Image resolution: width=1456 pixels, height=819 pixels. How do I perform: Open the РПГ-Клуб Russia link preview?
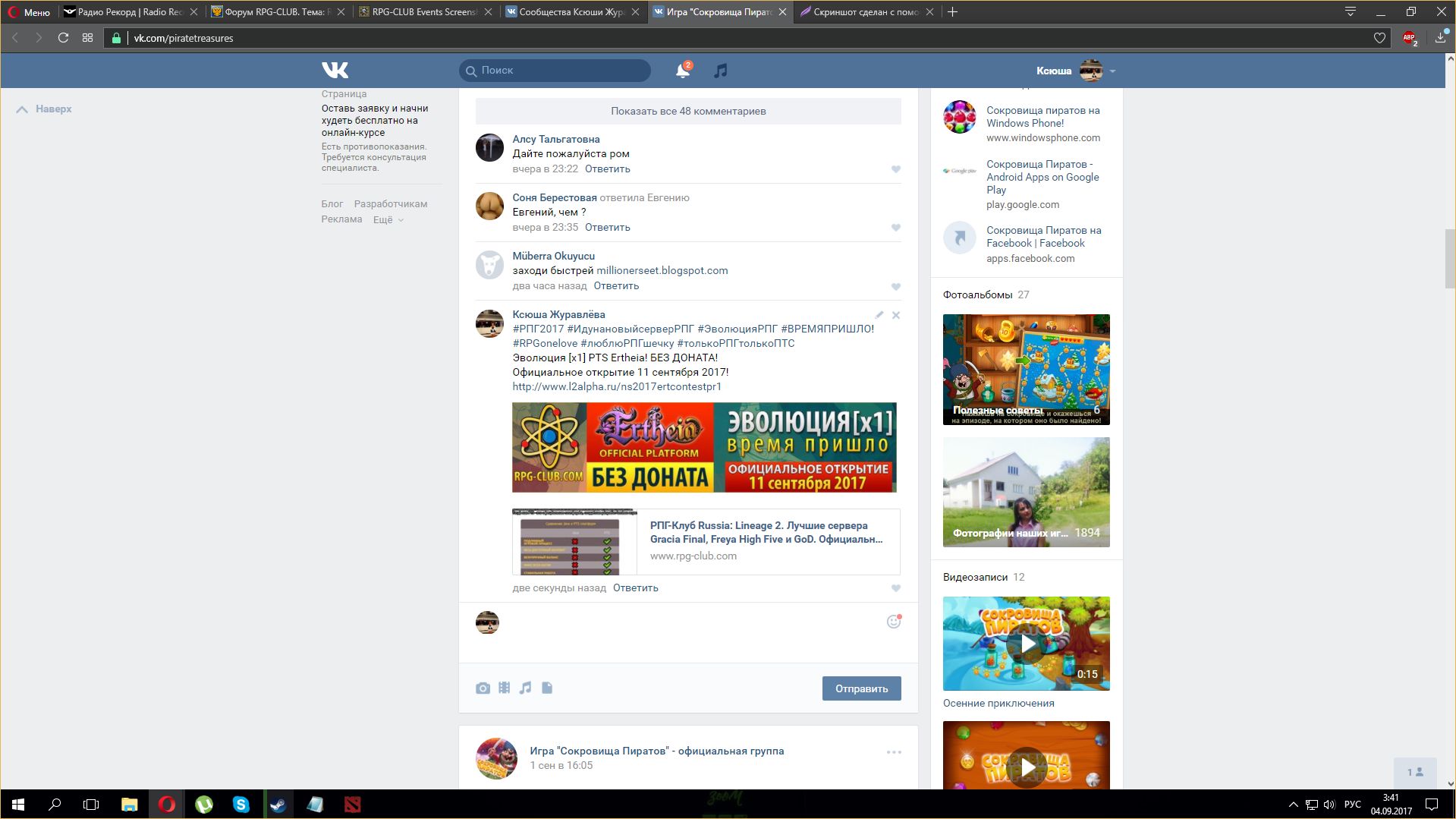[706, 542]
